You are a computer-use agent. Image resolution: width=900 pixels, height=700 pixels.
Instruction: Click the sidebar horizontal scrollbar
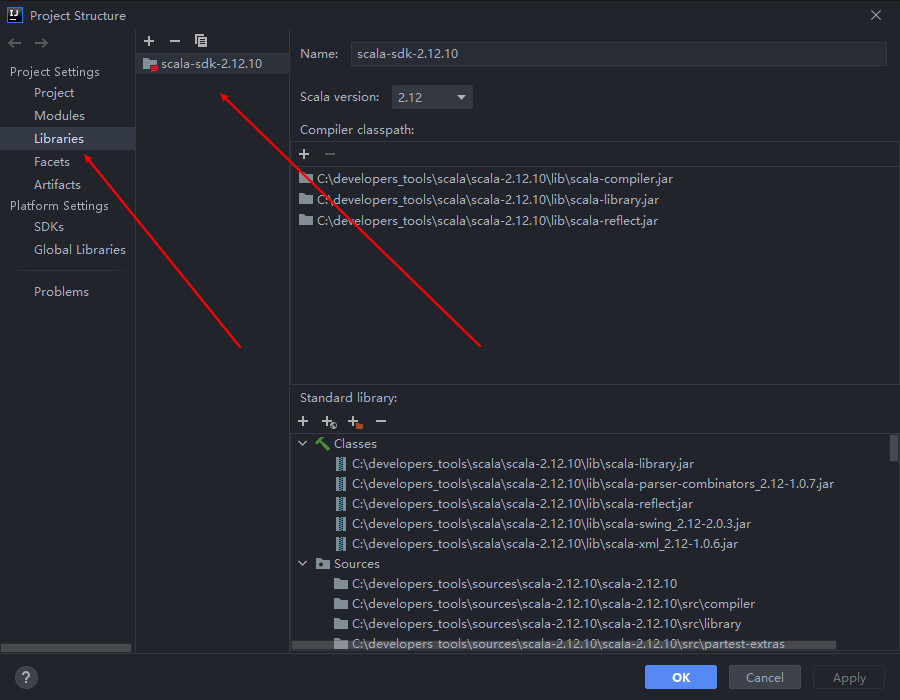click(x=66, y=648)
